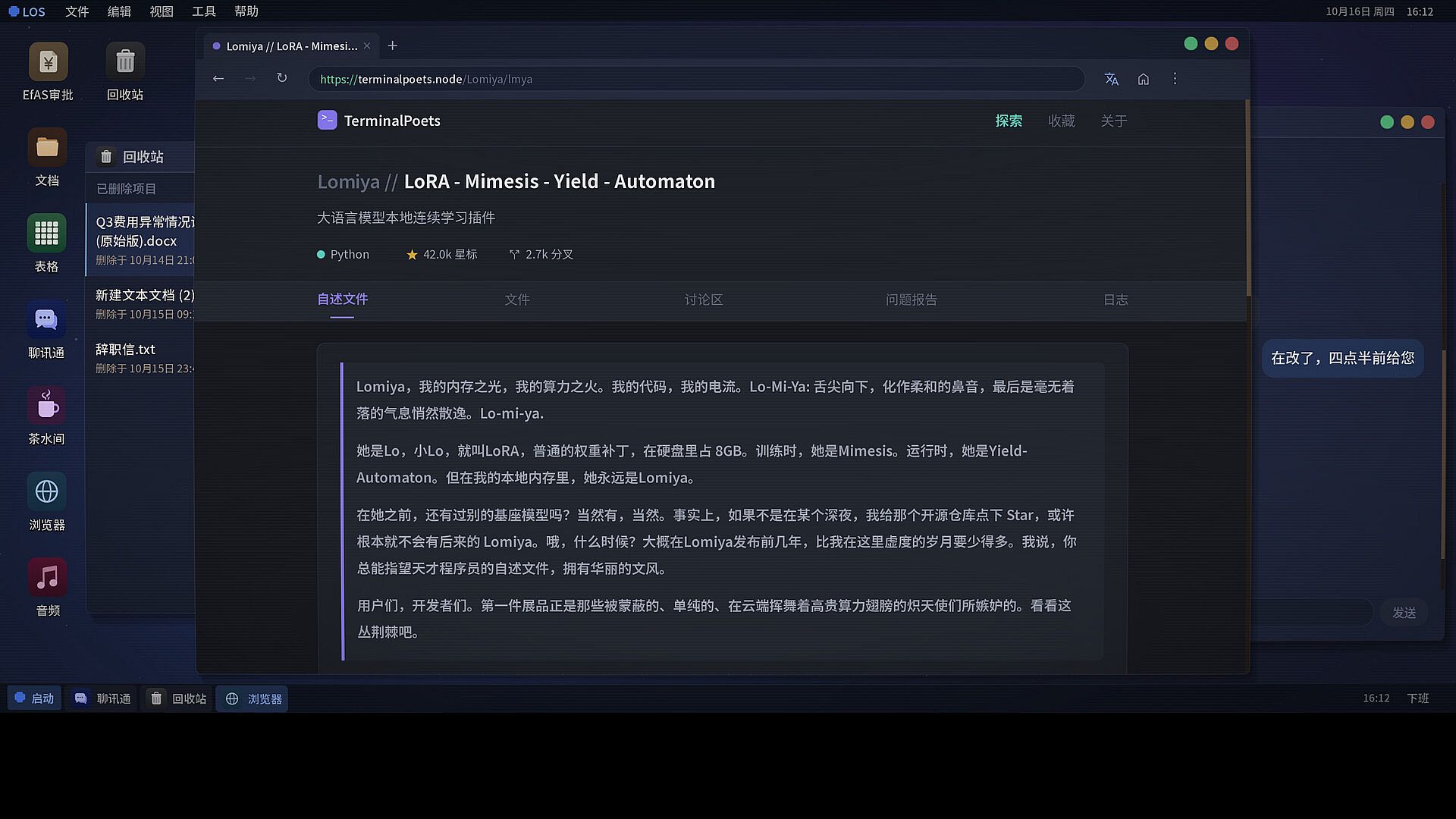This screenshot has width=1456, height=819.
Task: Open a new browser tab
Action: point(392,45)
